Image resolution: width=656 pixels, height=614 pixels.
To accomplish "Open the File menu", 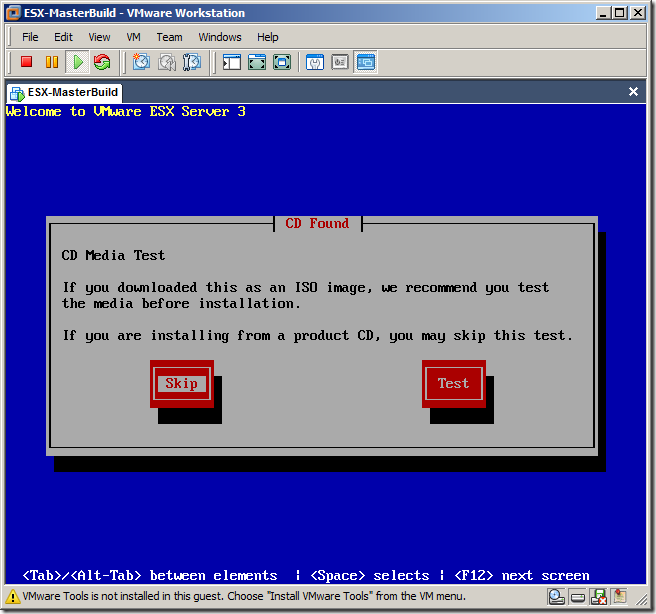I will [x=30, y=37].
